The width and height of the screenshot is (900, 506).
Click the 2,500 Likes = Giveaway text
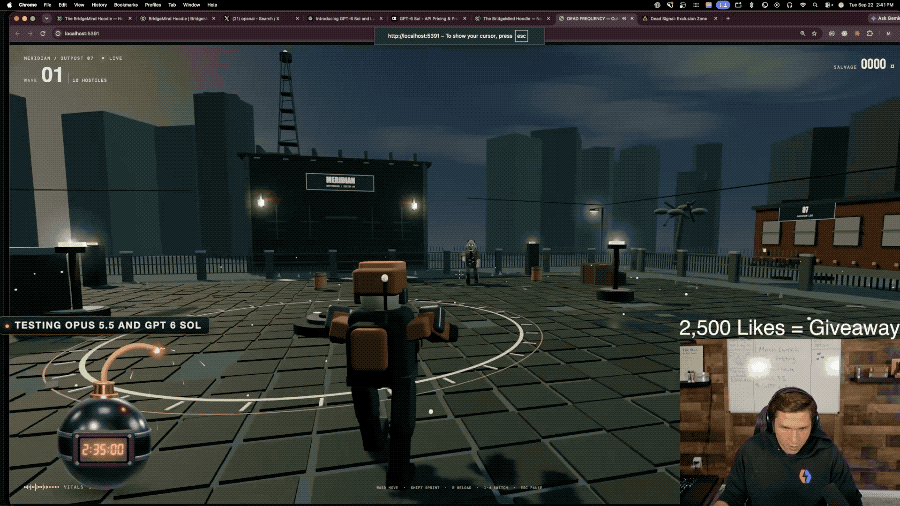[789, 328]
